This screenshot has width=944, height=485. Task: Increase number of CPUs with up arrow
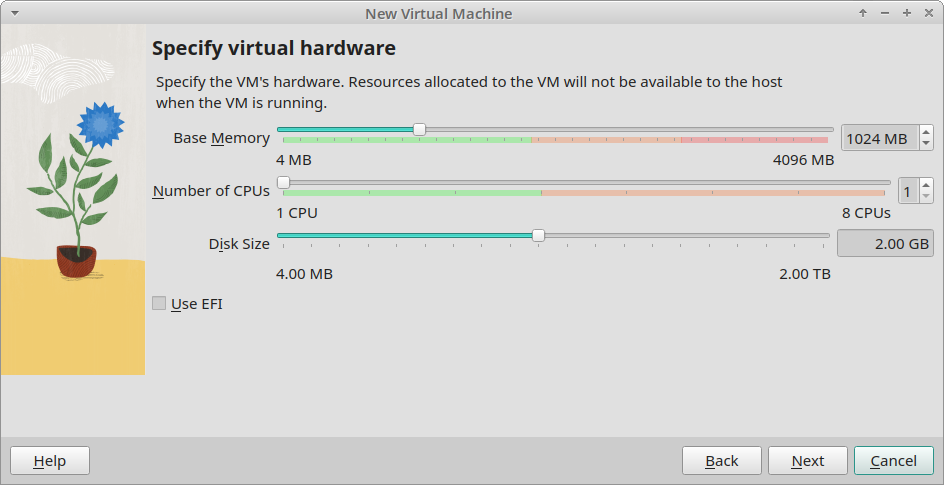[926, 185]
